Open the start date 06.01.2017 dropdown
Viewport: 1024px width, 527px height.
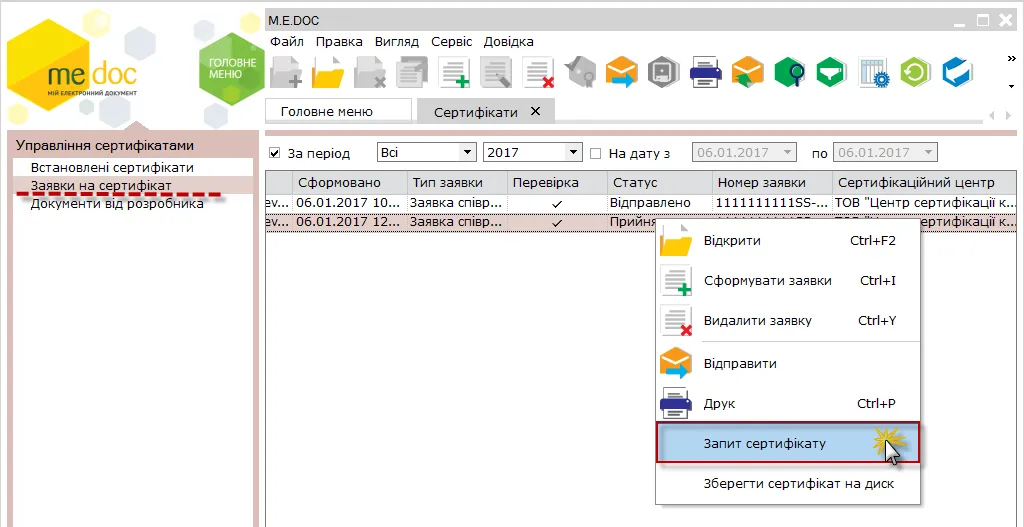coord(789,153)
